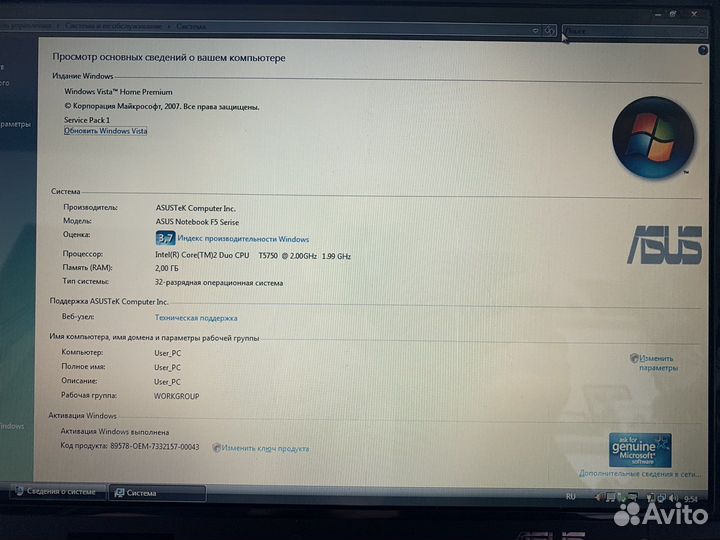This screenshot has width=720, height=540.
Task: Select User_PC next to Полное имя
Action: pos(168,367)
